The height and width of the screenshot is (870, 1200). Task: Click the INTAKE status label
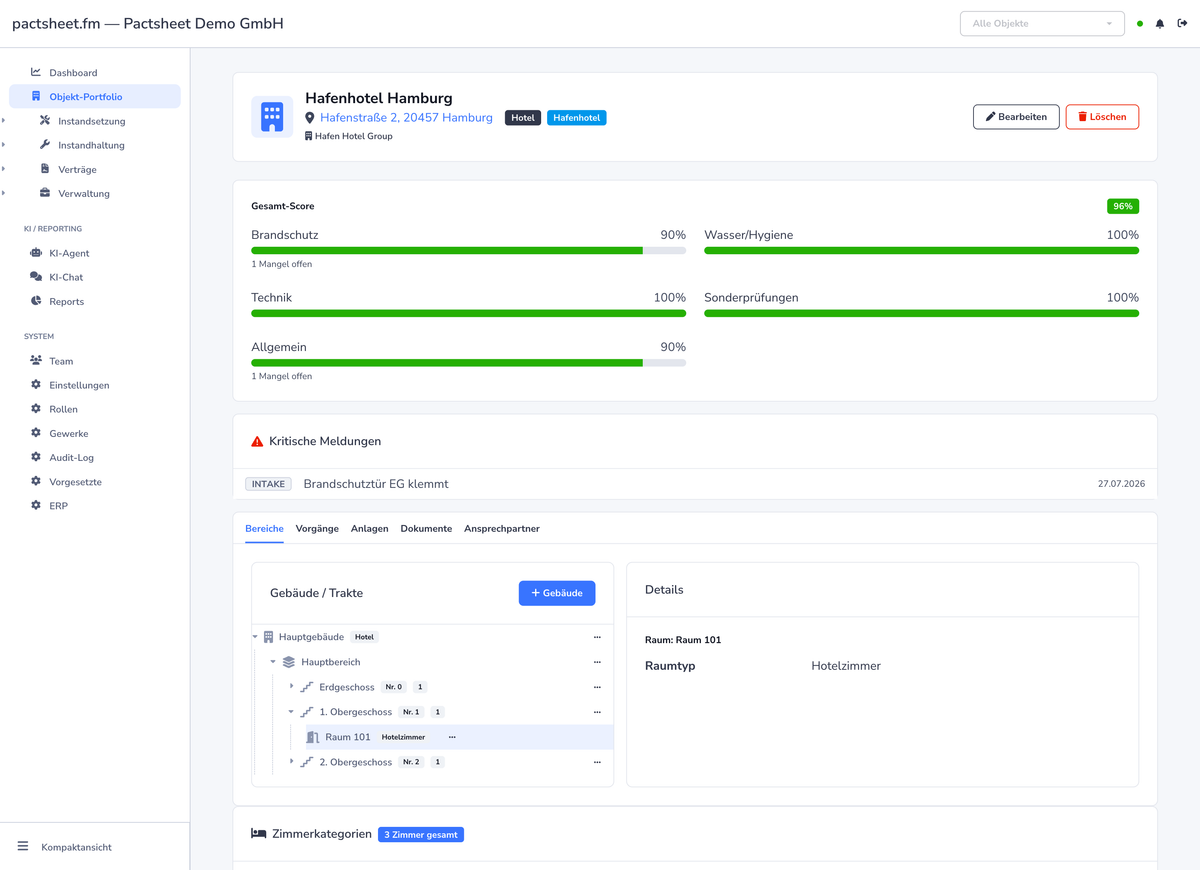(268, 484)
